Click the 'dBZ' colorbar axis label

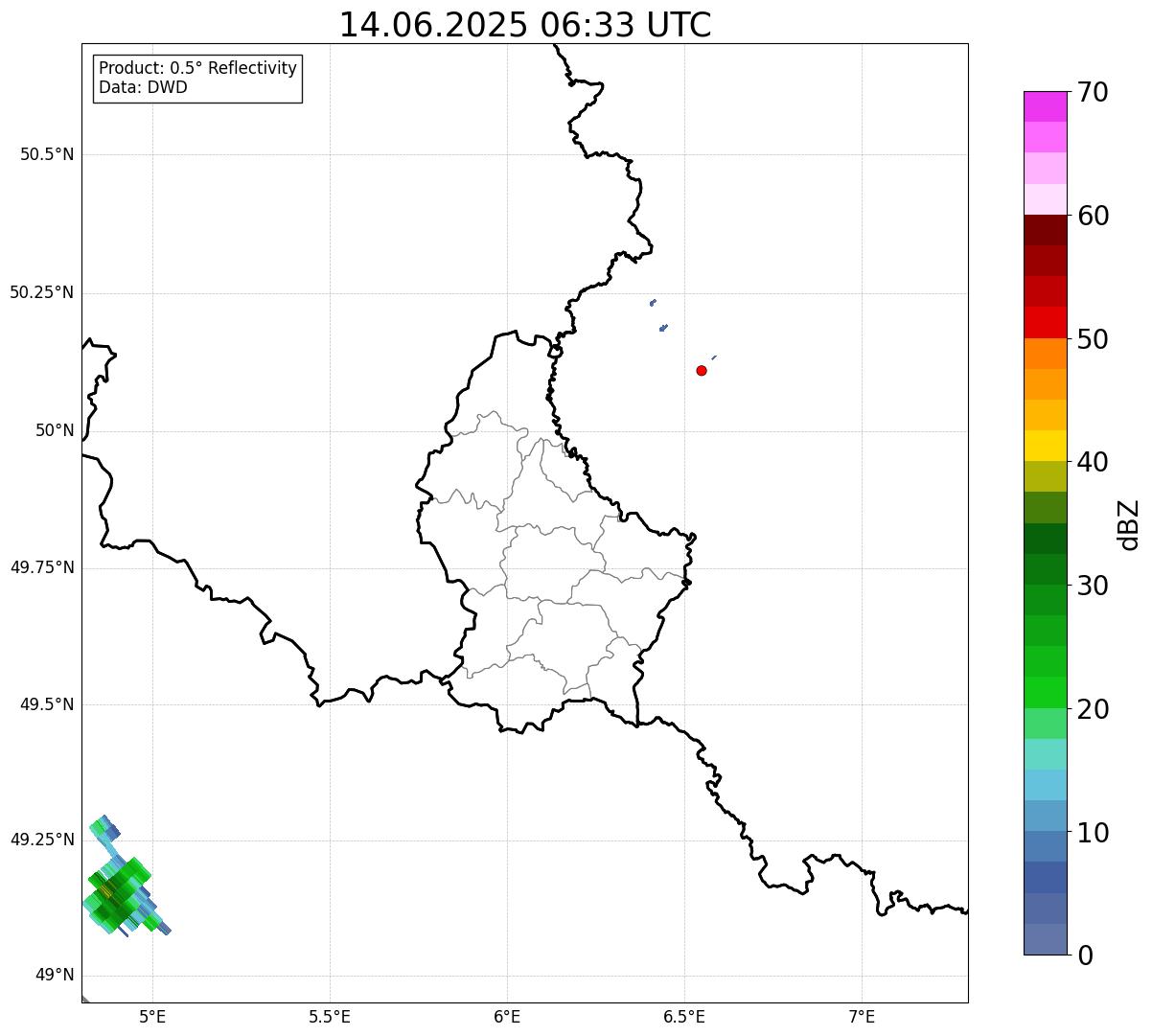click(x=1129, y=523)
